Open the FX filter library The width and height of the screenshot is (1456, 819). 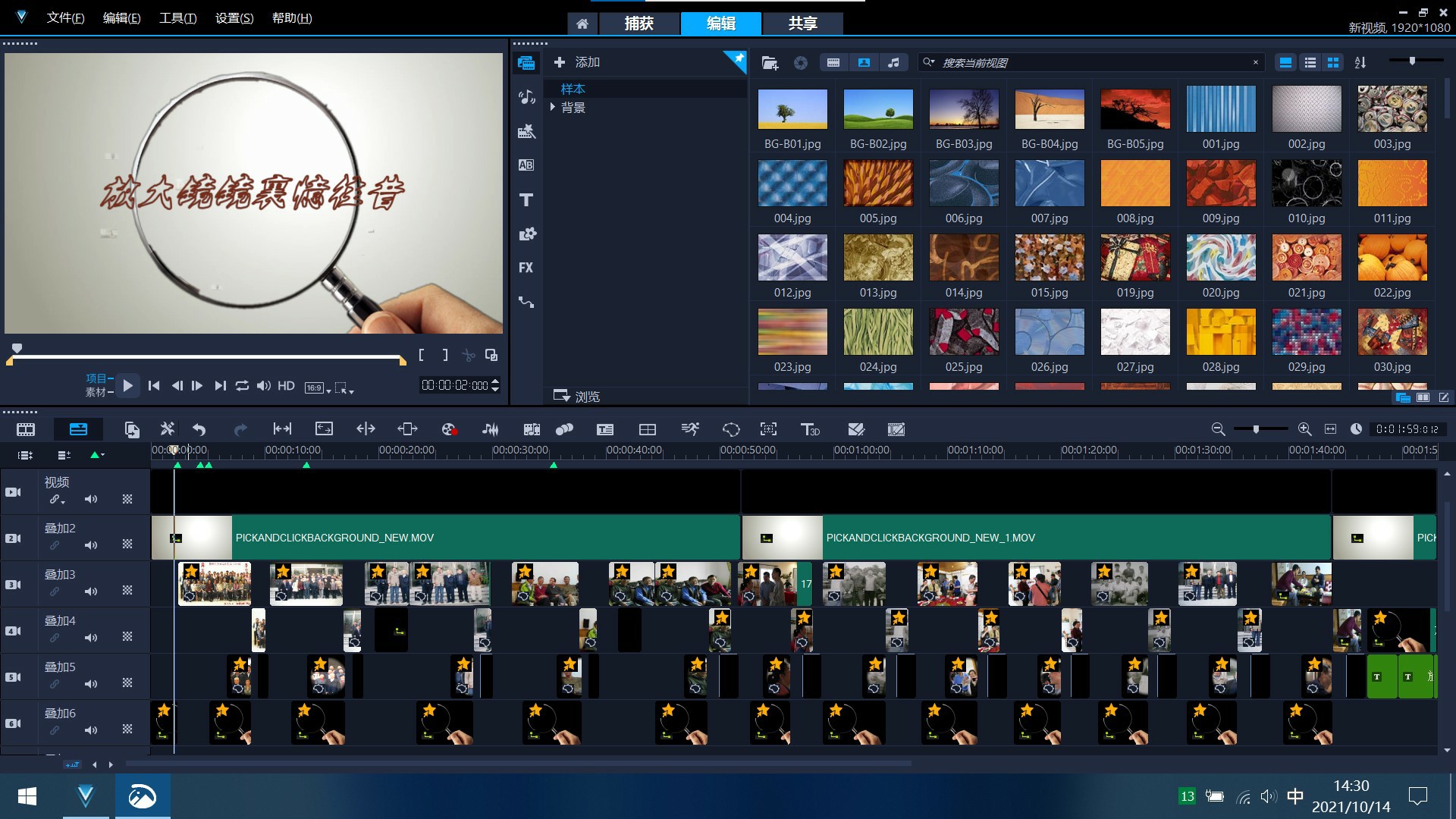point(526,268)
